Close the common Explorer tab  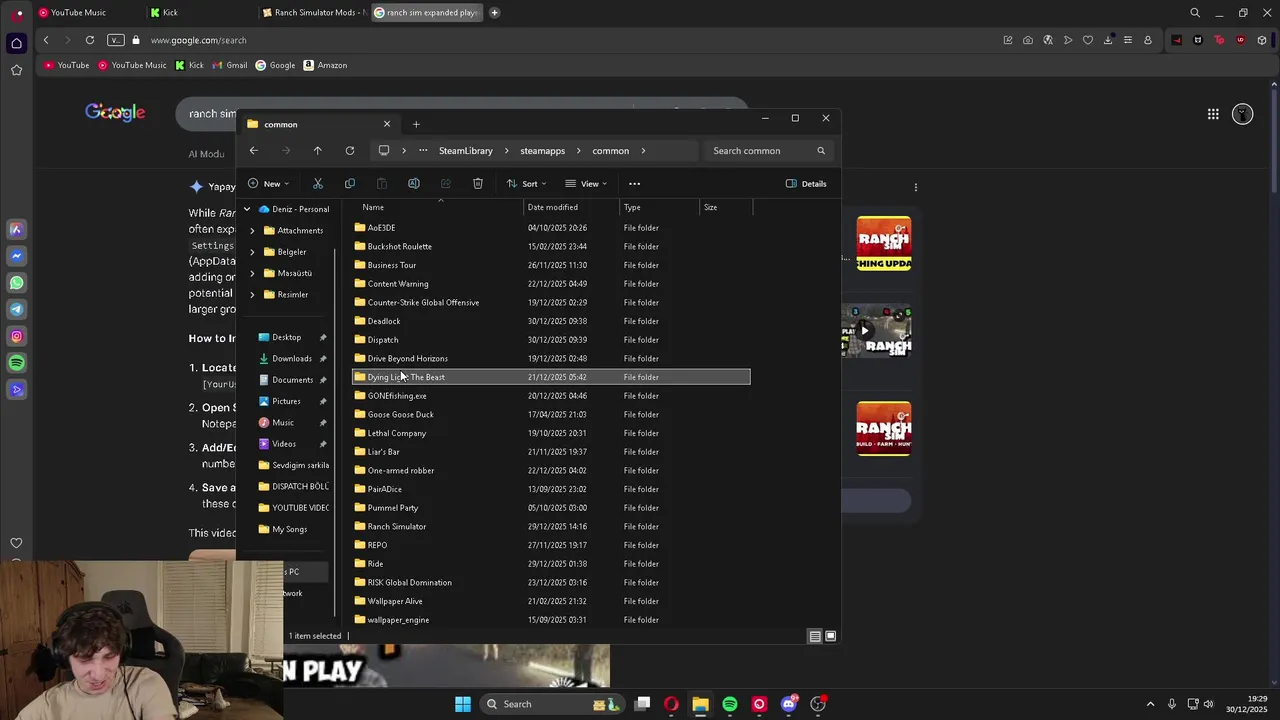coord(387,124)
